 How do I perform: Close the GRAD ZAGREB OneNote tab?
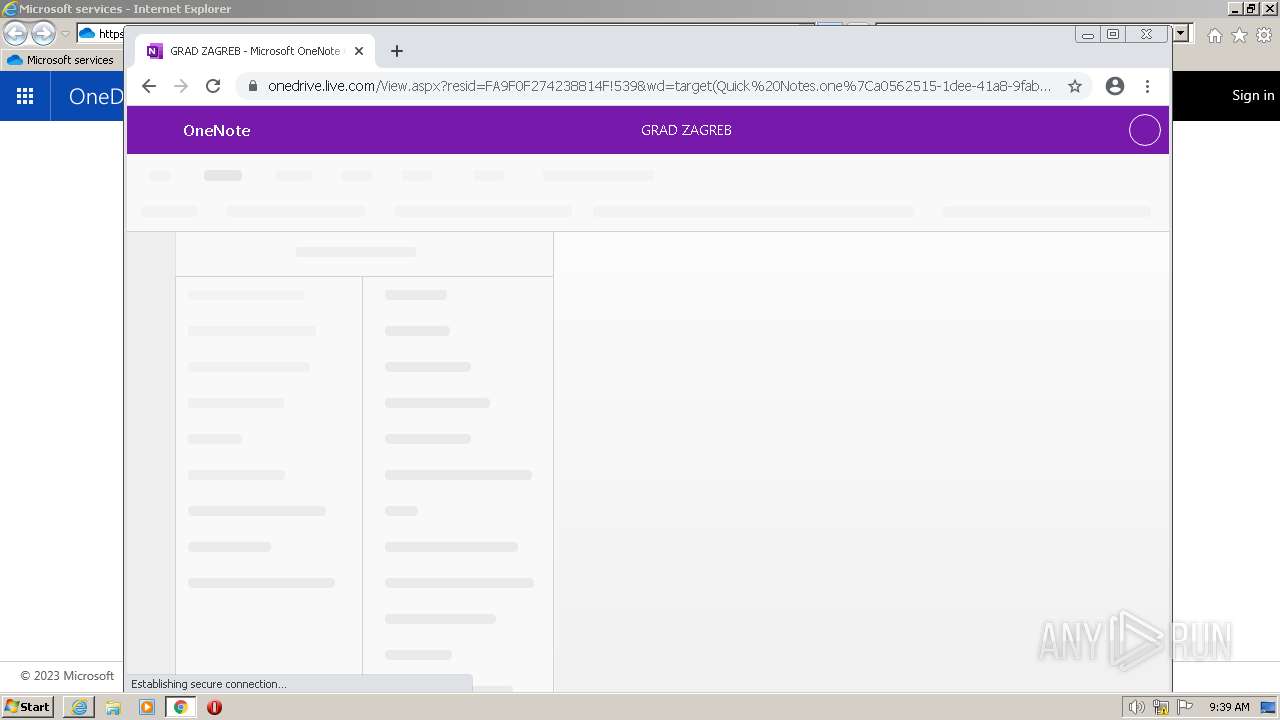coord(359,51)
